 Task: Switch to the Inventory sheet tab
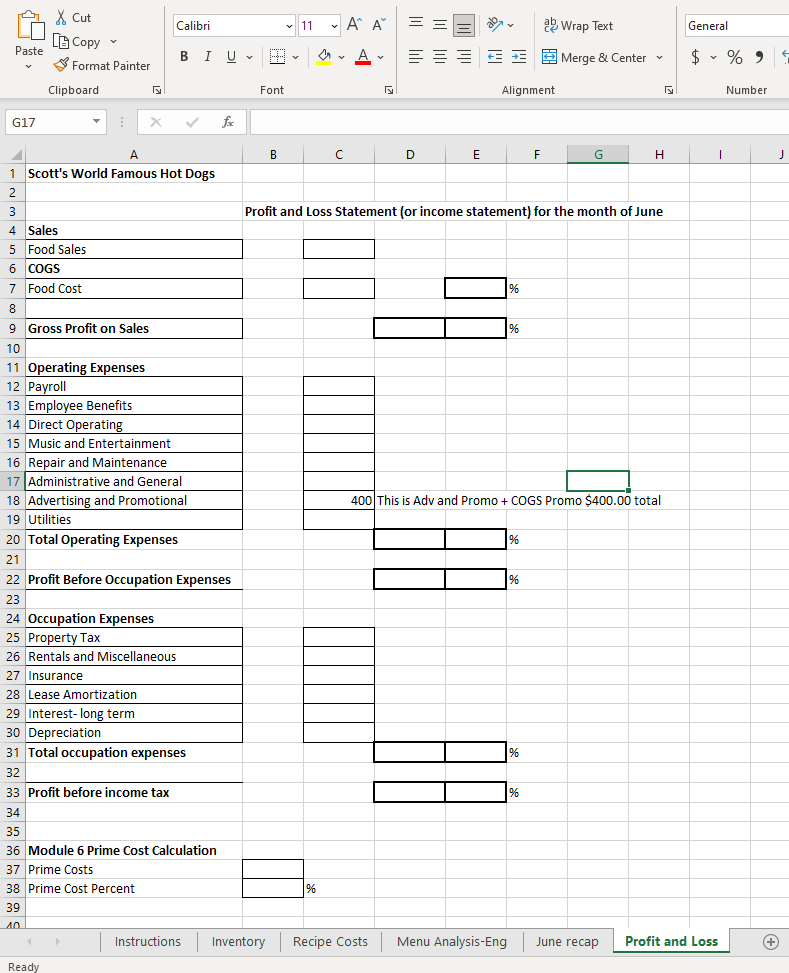point(238,941)
